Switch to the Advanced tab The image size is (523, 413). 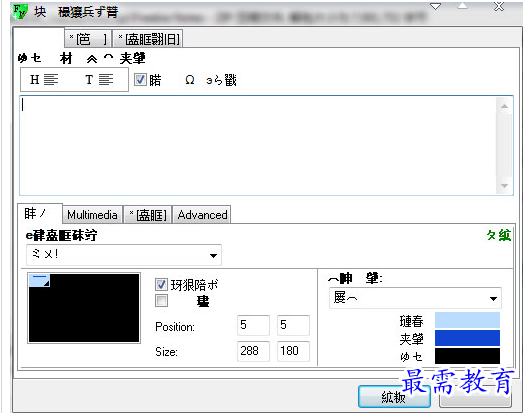click(202, 215)
